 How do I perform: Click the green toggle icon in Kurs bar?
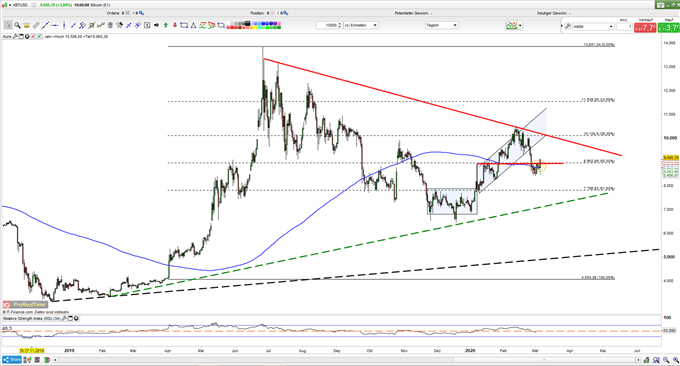coord(39,37)
